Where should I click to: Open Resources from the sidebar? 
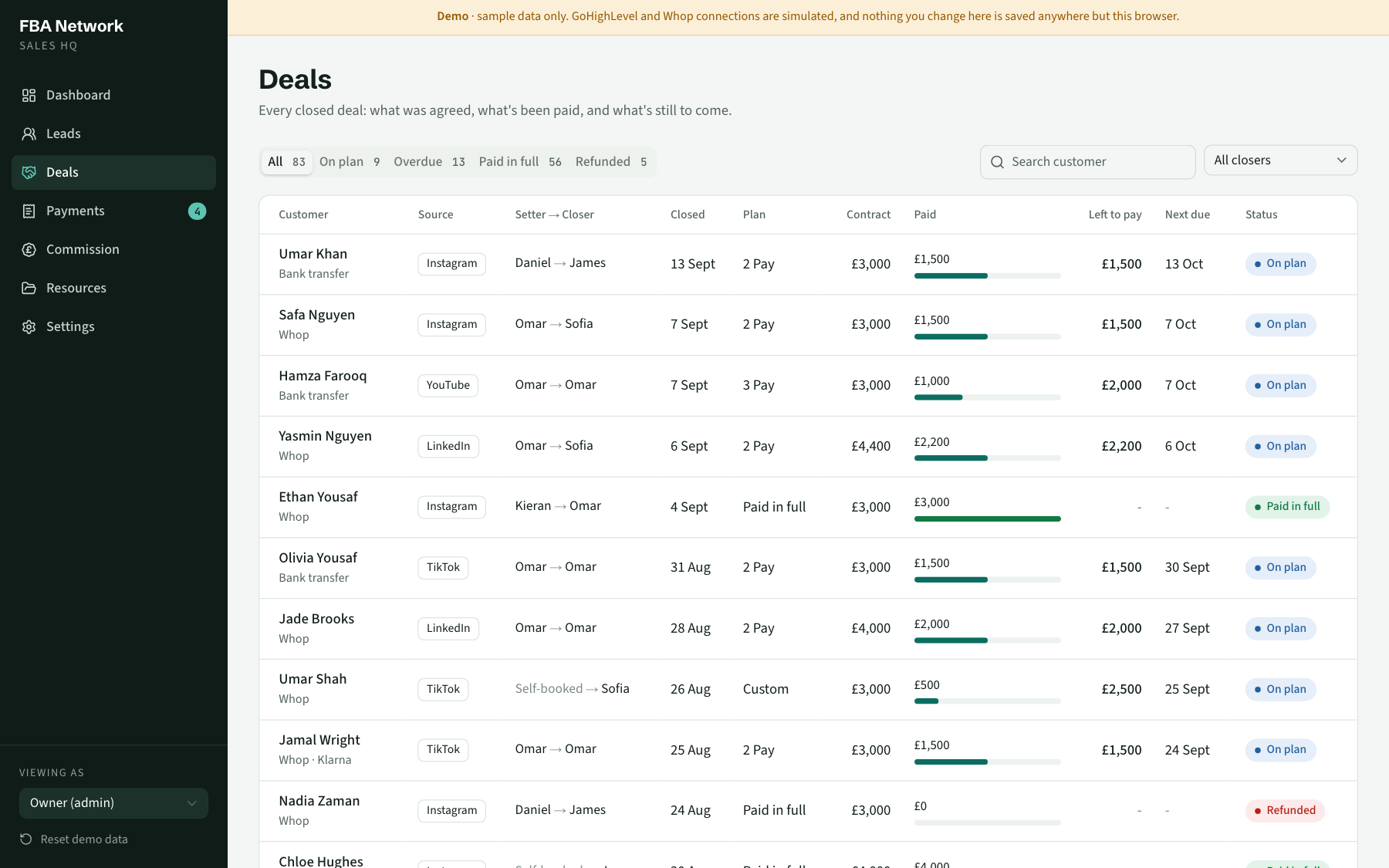coord(113,288)
